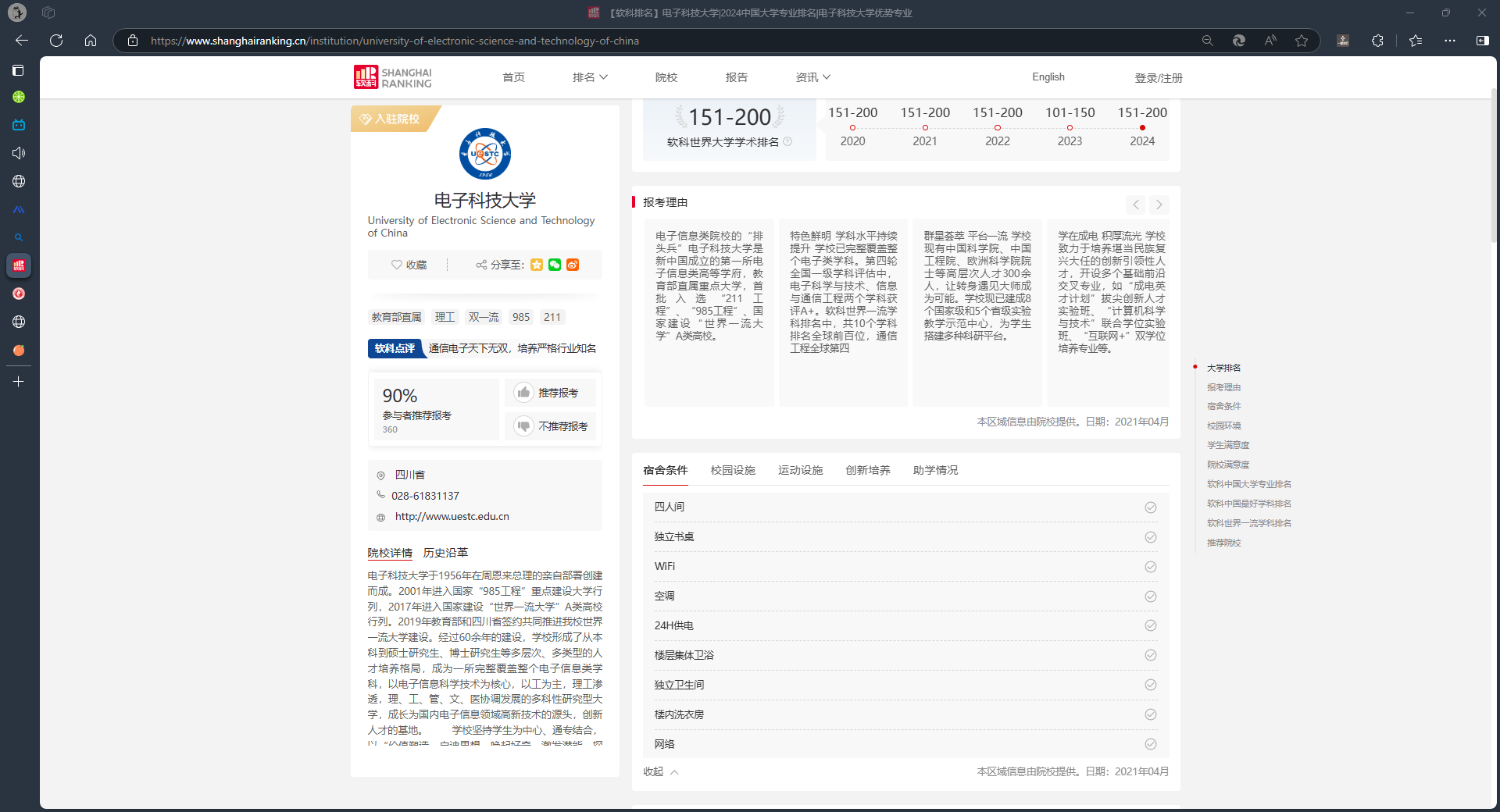Click the 不推荐报考 thumbs-down icon
Viewport: 1500px width, 812px height.
[524, 426]
